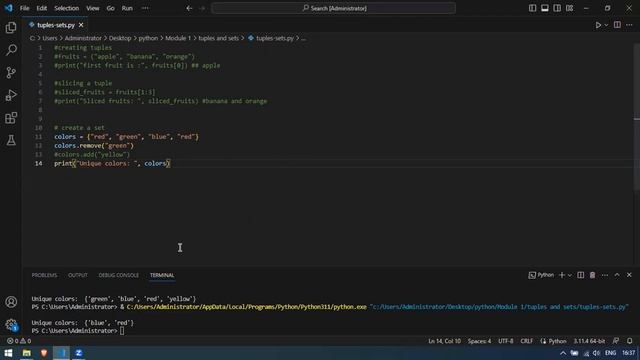Click line 11 colors set definition
The height and width of the screenshot is (360, 640).
126,137
